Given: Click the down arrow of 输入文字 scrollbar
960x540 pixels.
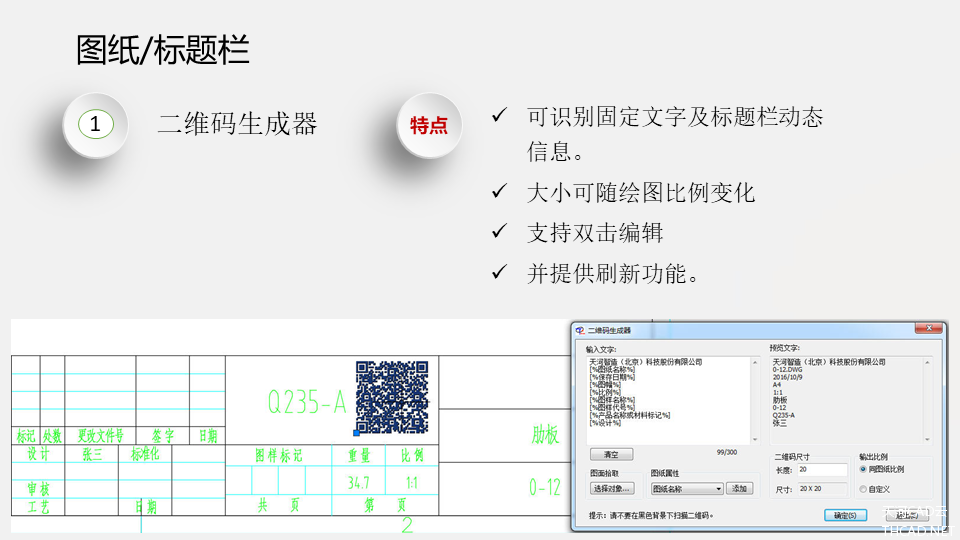Looking at the screenshot, I should [x=755, y=440].
